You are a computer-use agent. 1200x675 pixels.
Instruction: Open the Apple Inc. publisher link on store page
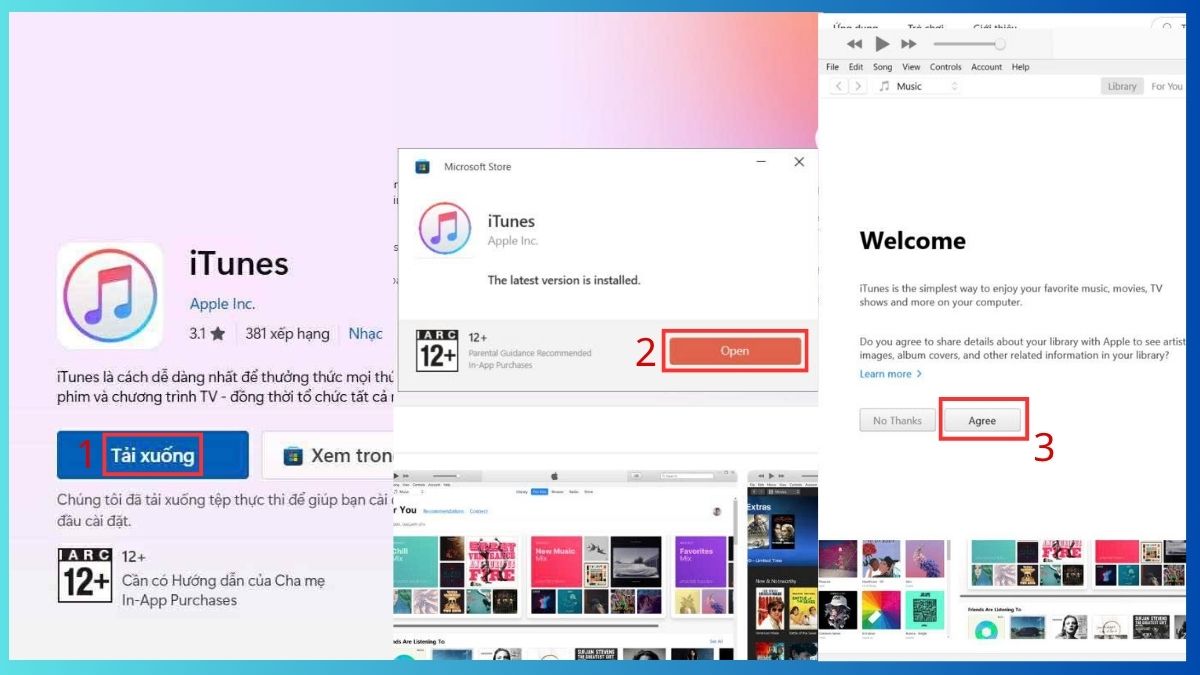click(222, 304)
